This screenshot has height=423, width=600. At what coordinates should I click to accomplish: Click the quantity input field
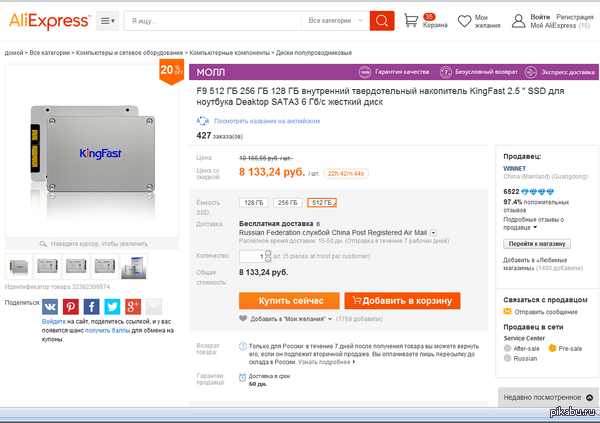coord(252,256)
